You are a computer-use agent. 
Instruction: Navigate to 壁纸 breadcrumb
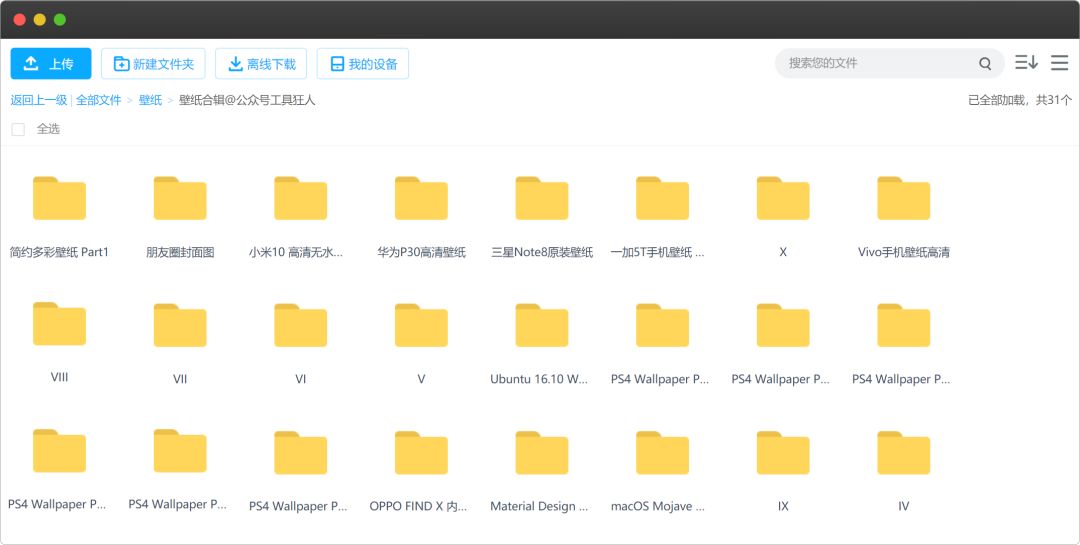150,100
